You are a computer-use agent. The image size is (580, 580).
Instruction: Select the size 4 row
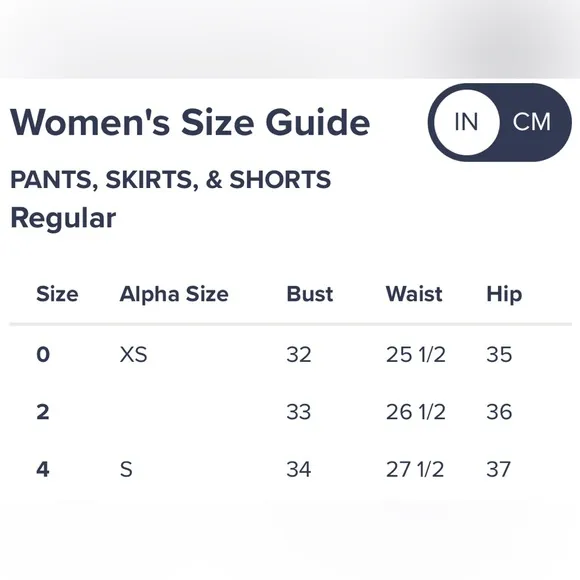tap(290, 469)
